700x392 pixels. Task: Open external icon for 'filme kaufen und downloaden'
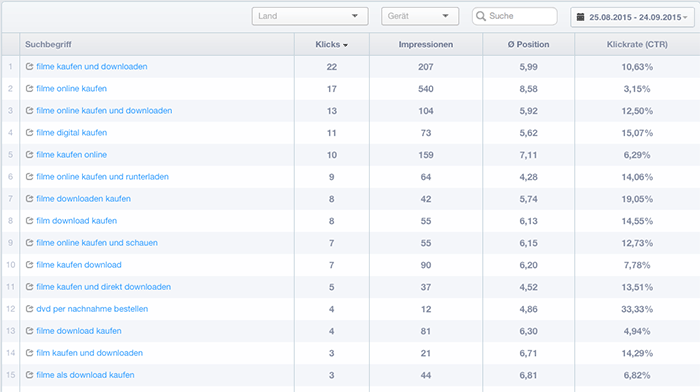tap(29, 67)
